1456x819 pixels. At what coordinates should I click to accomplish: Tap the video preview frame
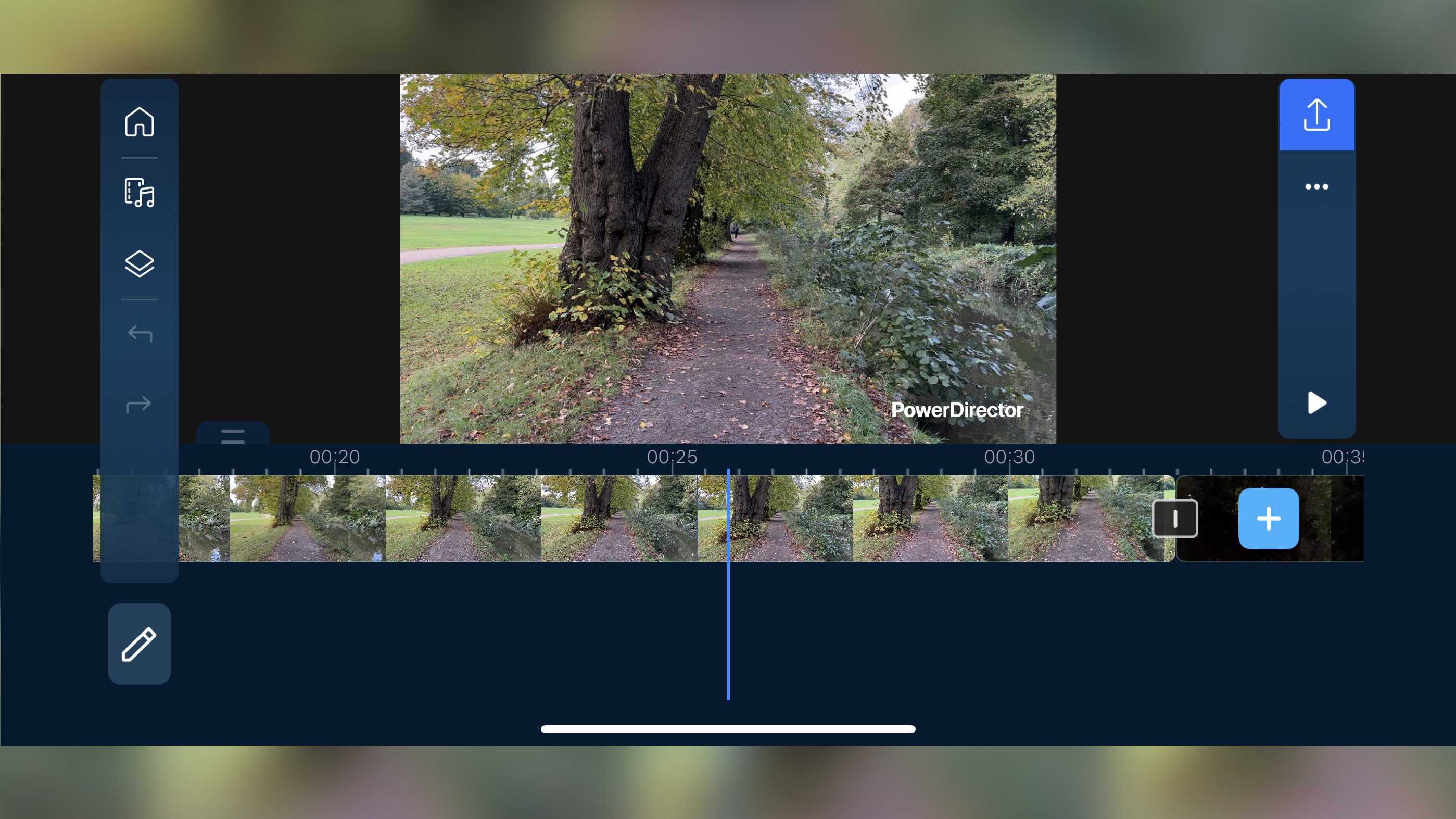(728, 258)
